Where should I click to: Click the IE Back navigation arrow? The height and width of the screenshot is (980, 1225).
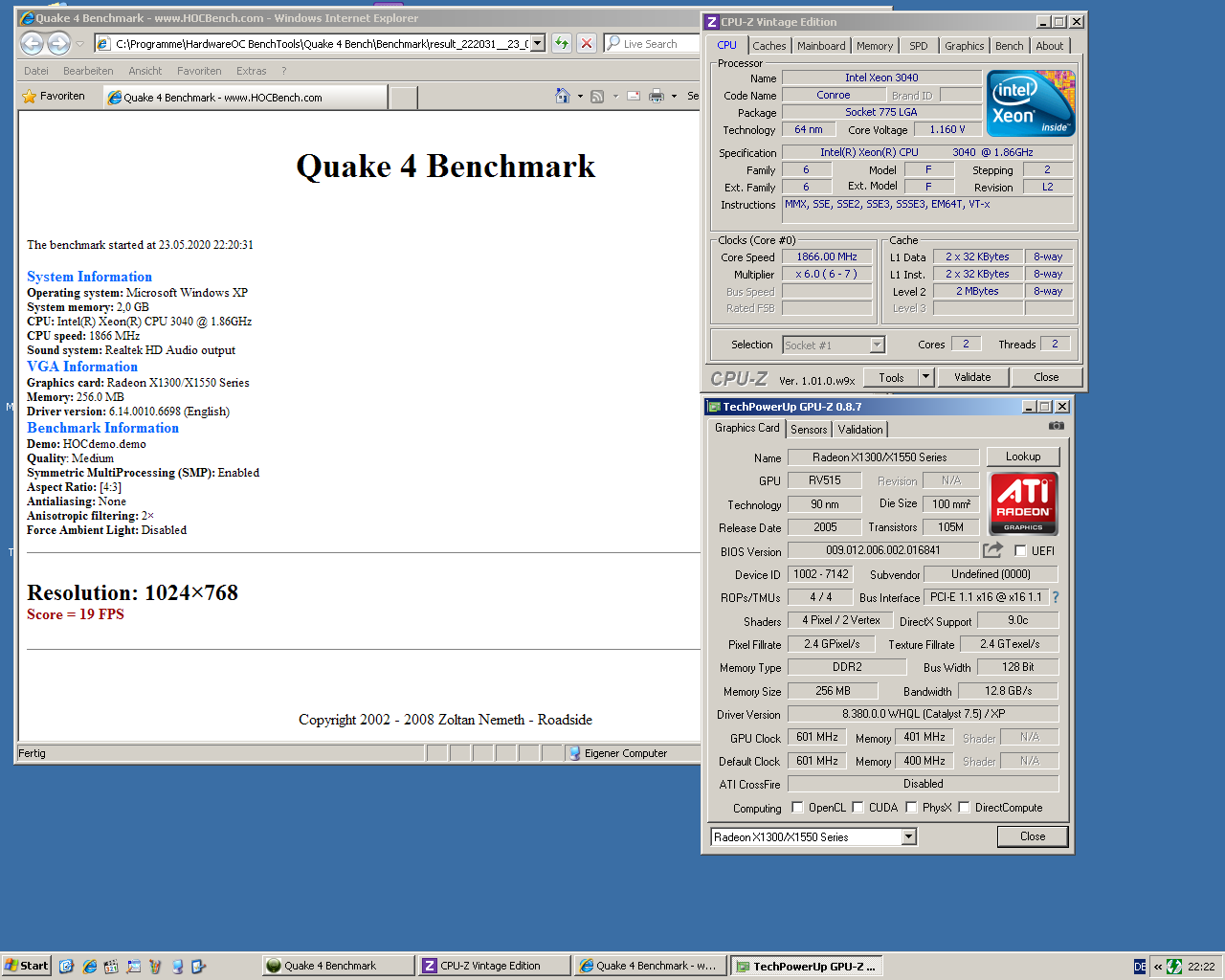(x=32, y=43)
